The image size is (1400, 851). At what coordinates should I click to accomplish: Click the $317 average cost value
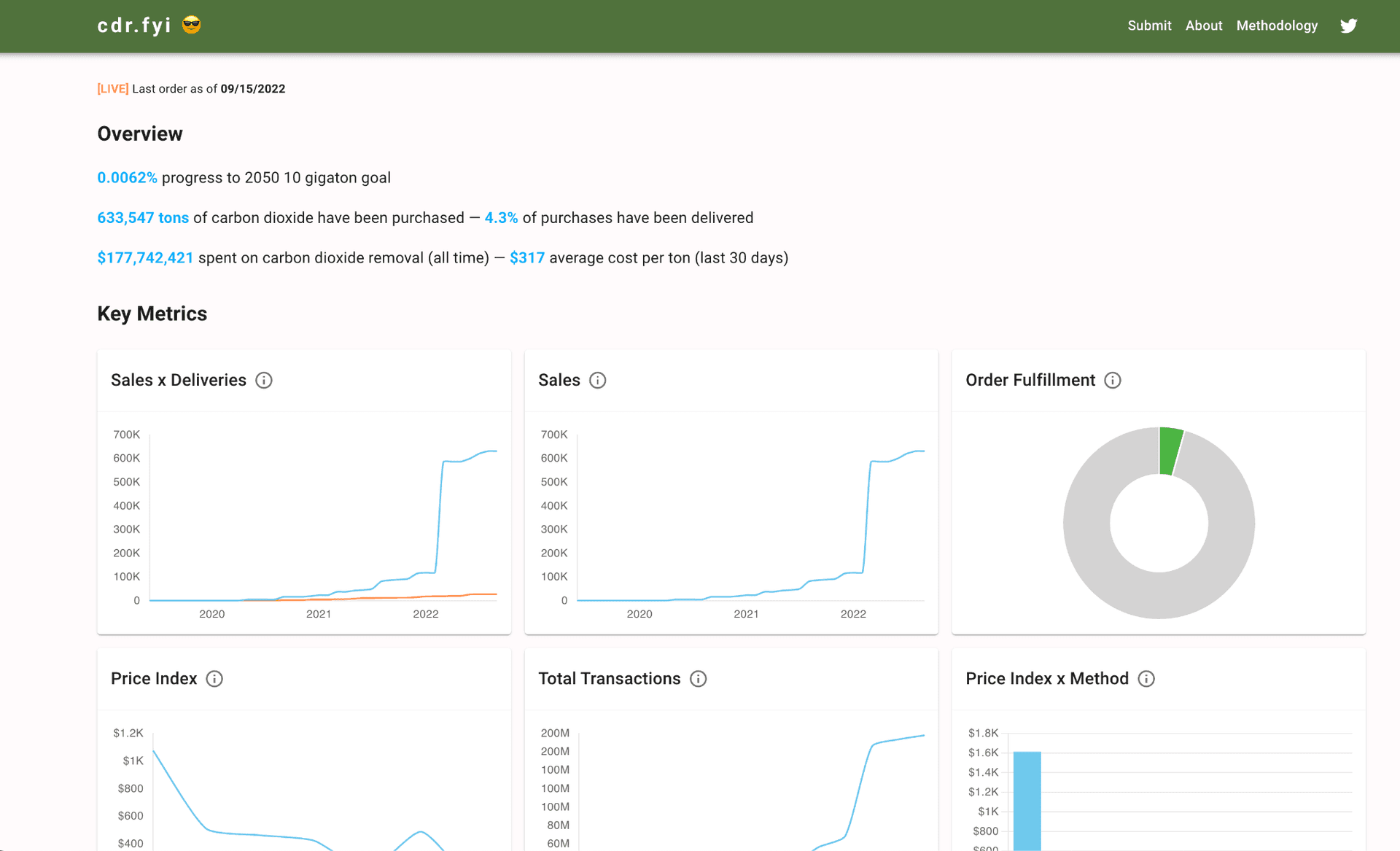tap(527, 258)
